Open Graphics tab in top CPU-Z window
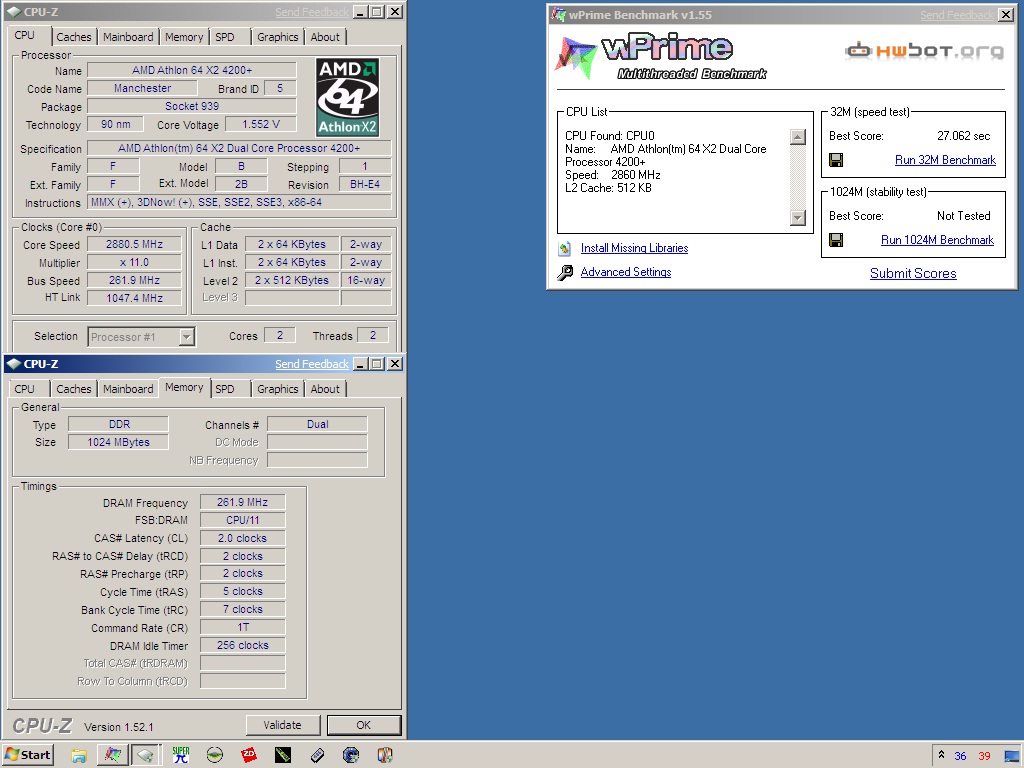Screen dimensions: 1024x768 tap(278, 37)
